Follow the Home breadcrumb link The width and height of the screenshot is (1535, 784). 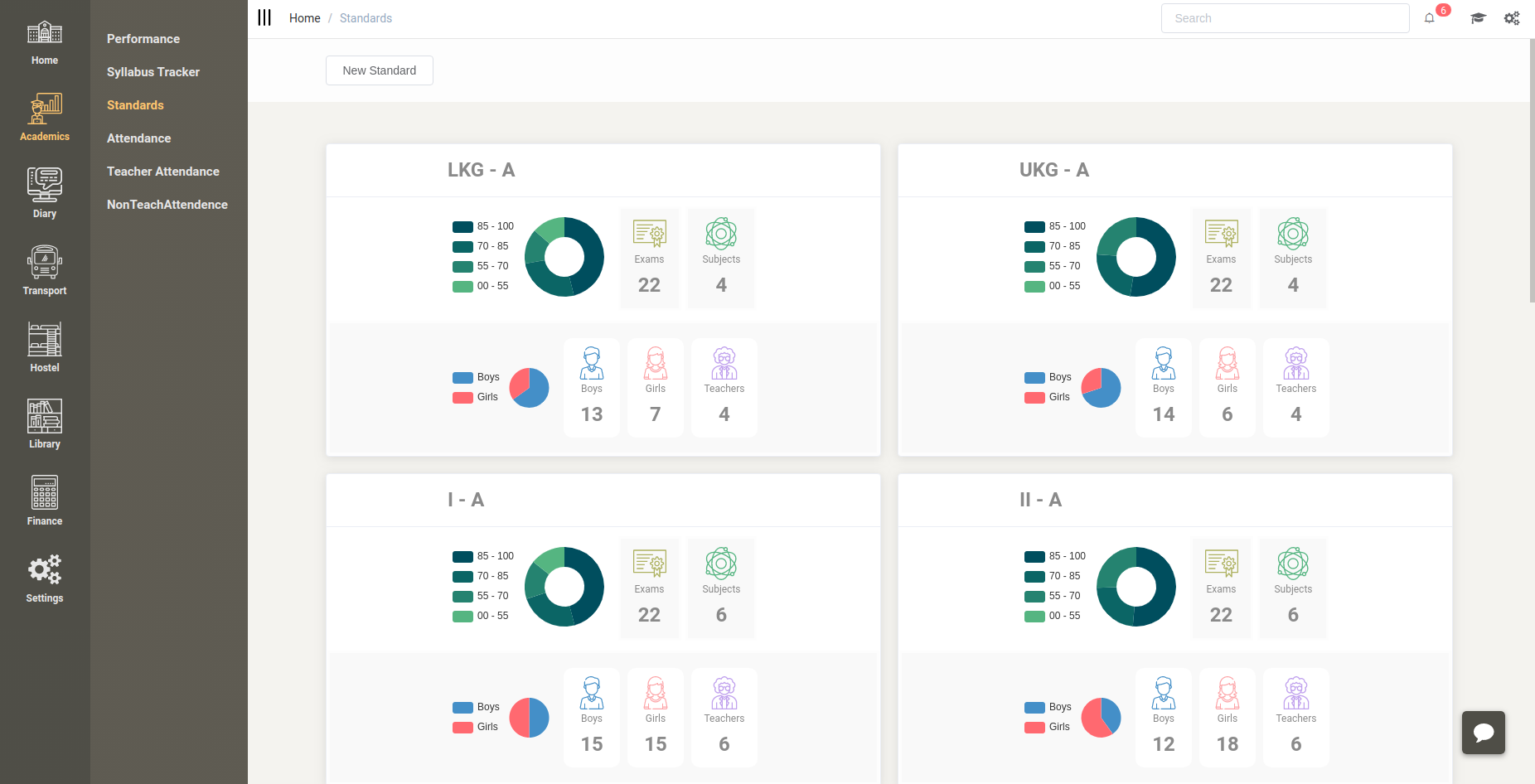click(x=304, y=18)
